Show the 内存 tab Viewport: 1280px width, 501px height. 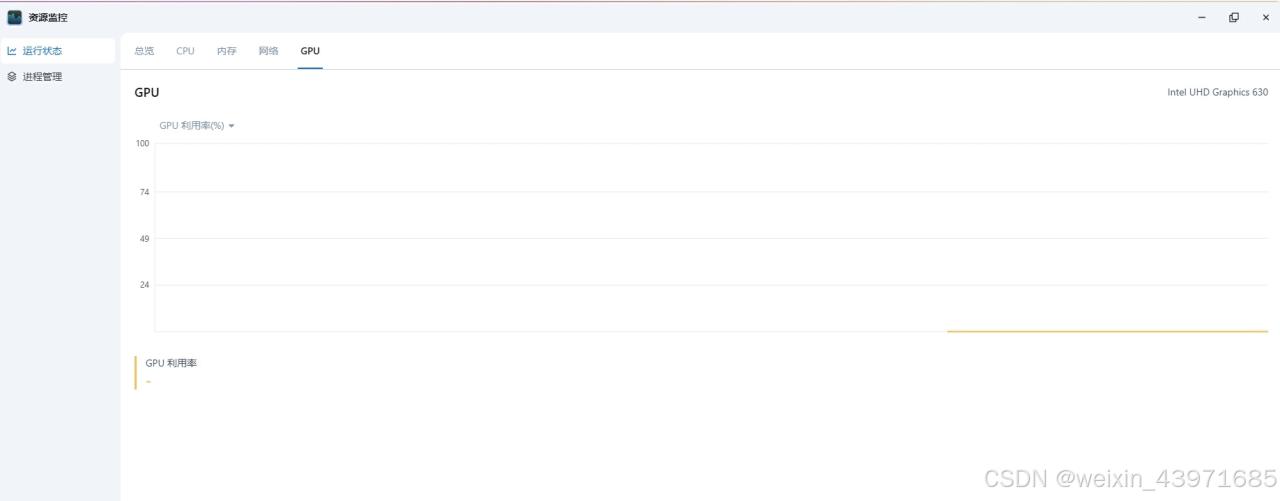(227, 51)
